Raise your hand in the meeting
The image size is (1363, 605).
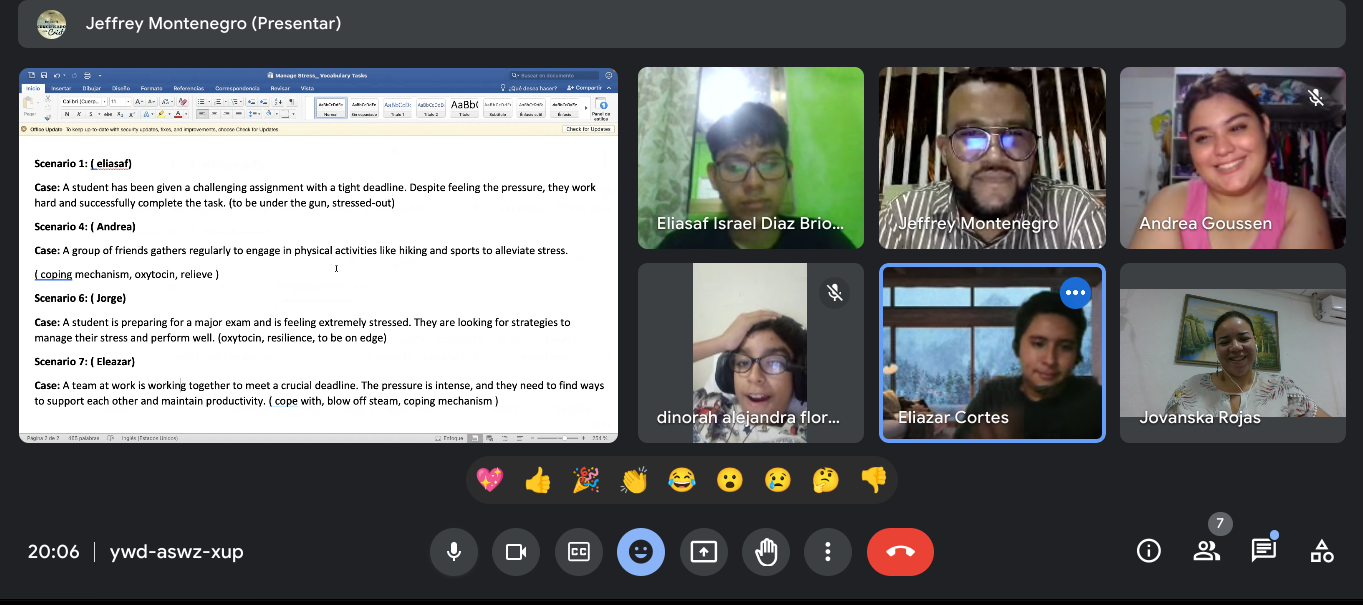pyautogui.click(x=766, y=552)
